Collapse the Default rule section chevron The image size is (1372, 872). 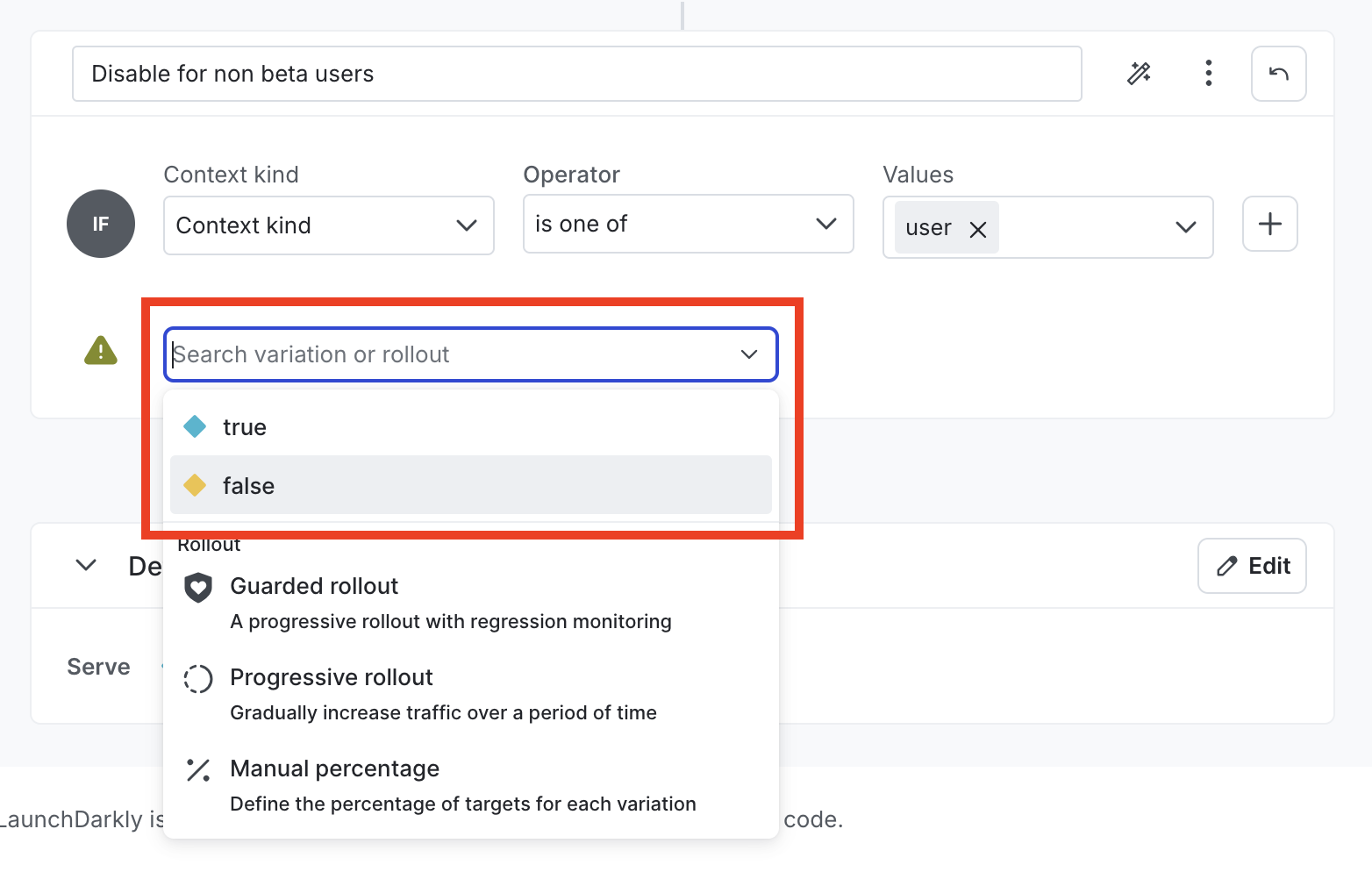[x=86, y=565]
